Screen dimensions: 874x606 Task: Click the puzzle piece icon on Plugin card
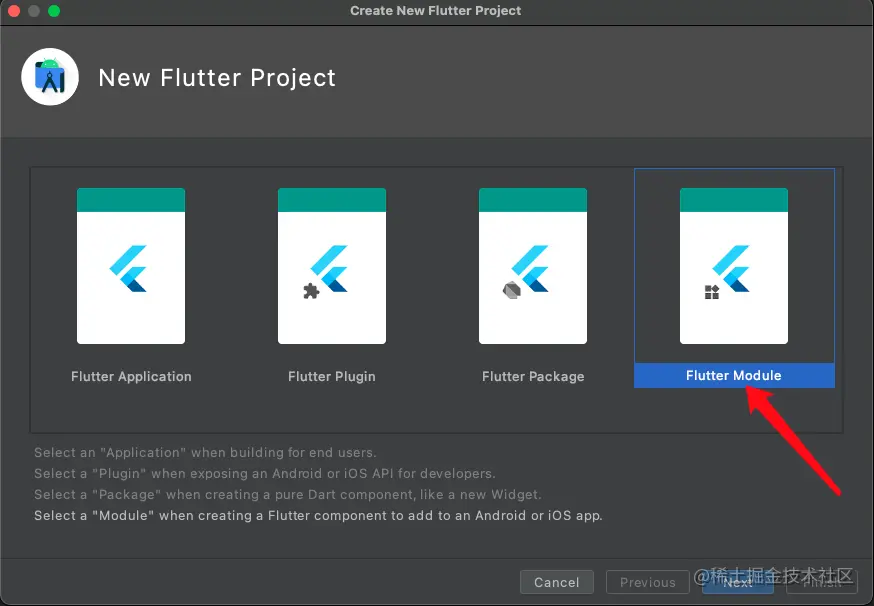[x=311, y=291]
